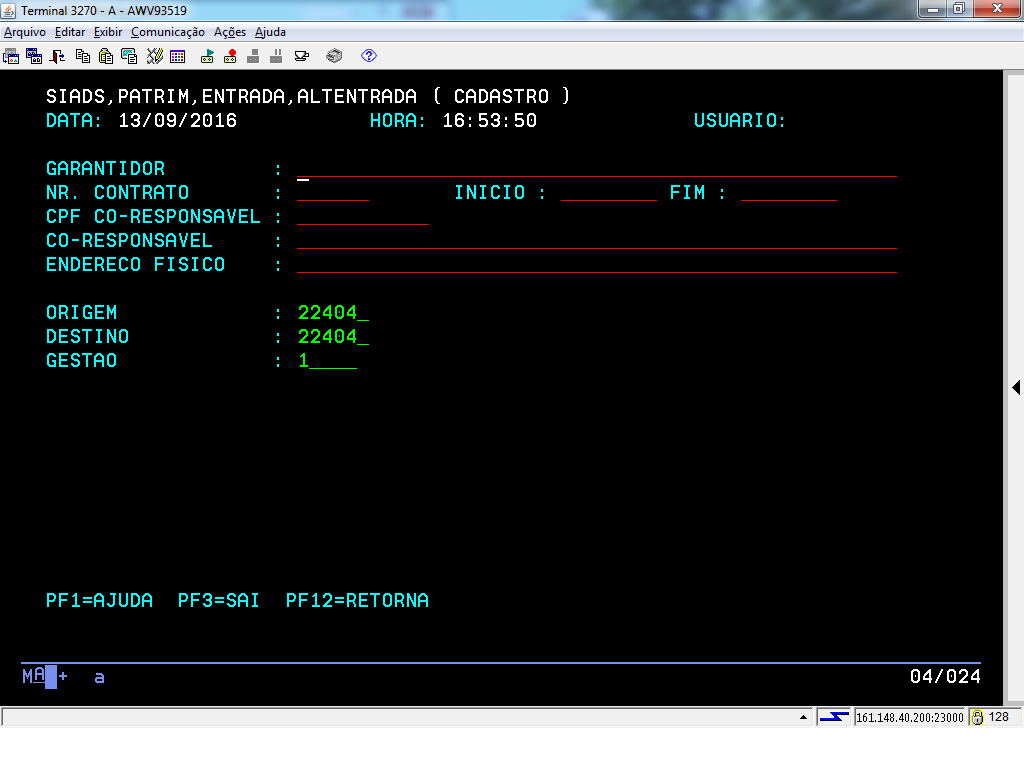Screen dimensions: 1024x768
Task: Maximize the Terminal 3270 window
Action: click(x=959, y=8)
